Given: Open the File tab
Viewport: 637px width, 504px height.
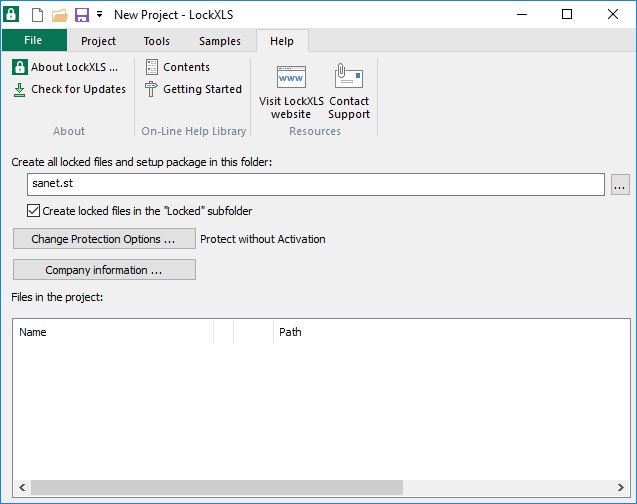Looking at the screenshot, I should pyautogui.click(x=34, y=40).
